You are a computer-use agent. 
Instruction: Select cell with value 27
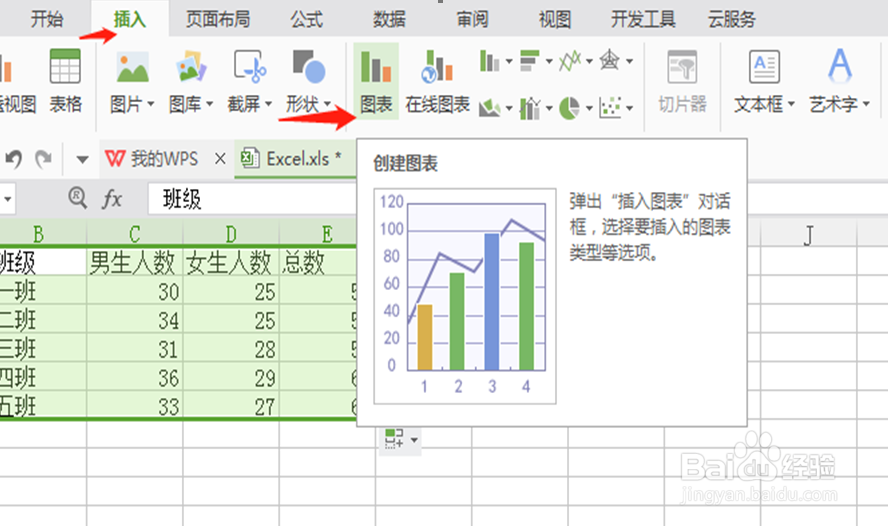(x=231, y=405)
